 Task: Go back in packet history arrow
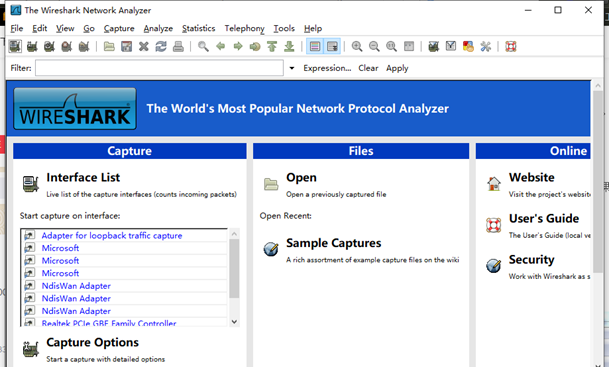coord(221,47)
